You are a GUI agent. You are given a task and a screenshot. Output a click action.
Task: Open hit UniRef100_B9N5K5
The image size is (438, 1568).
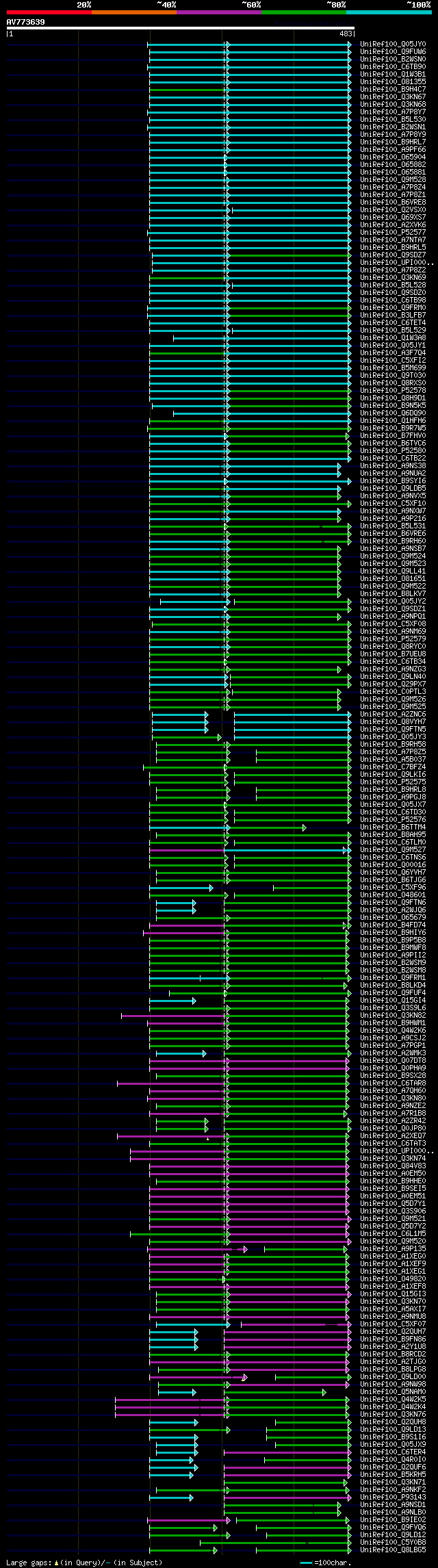[393, 406]
